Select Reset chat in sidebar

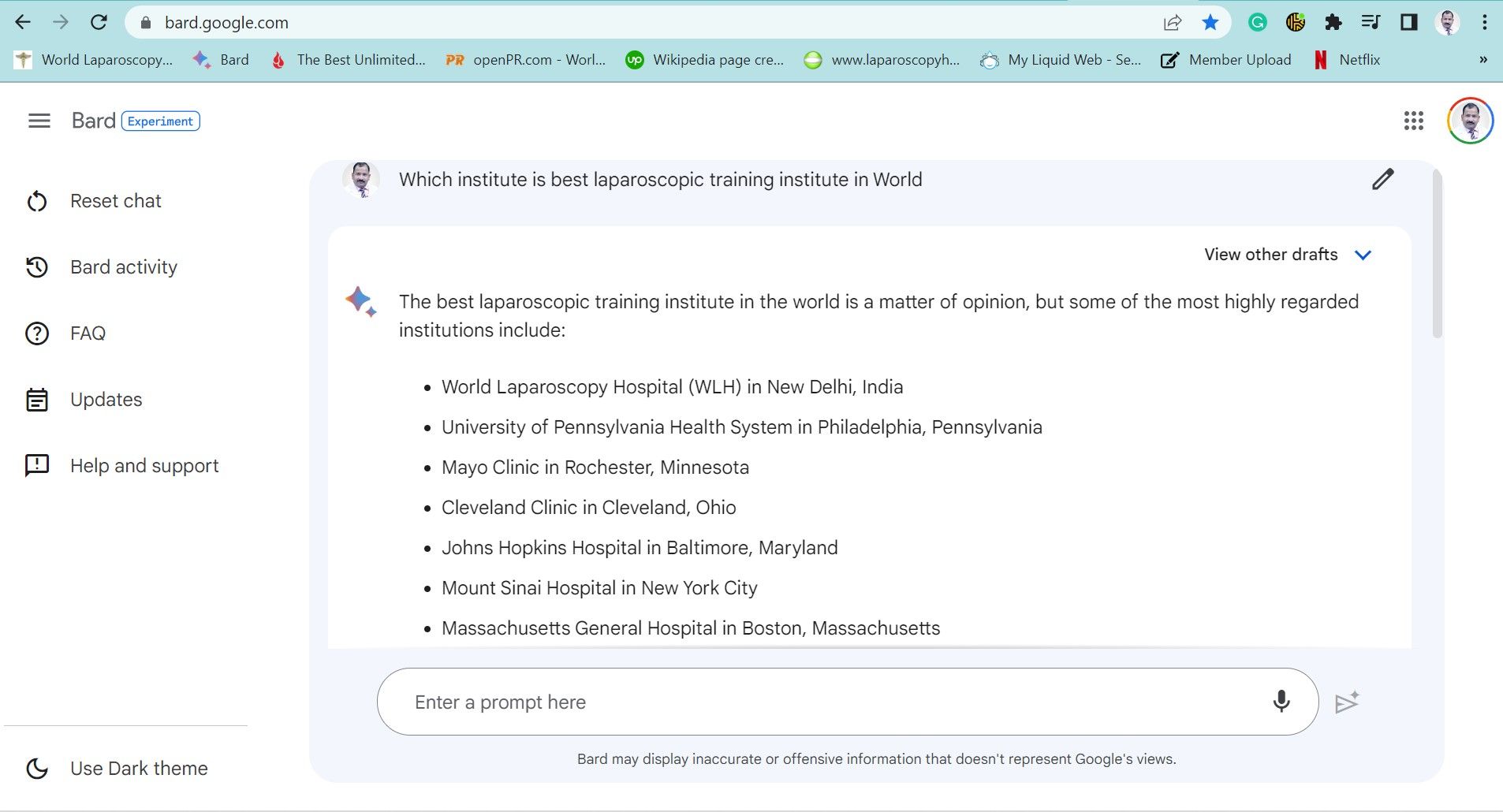(x=115, y=201)
